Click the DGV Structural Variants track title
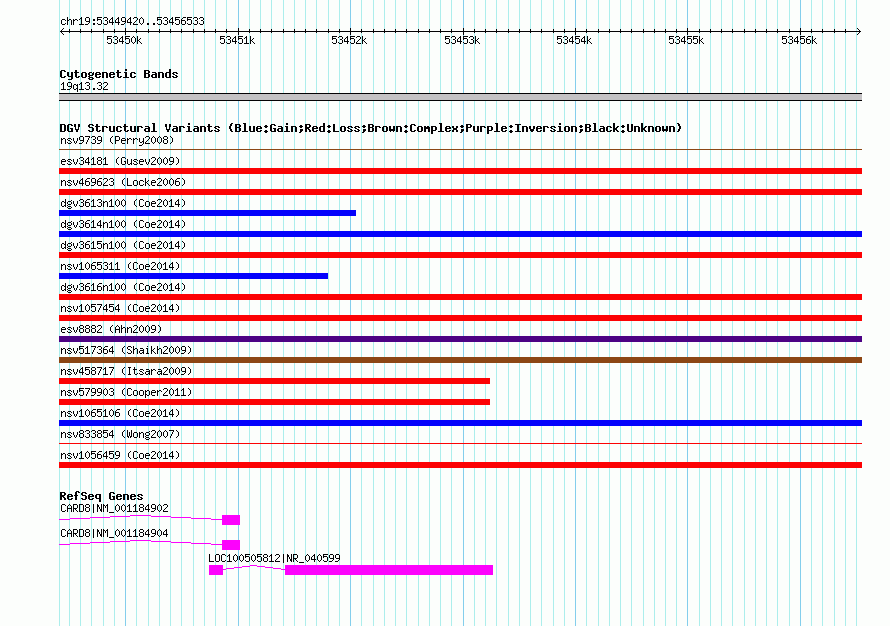890x626 pixels. pyautogui.click(x=371, y=128)
